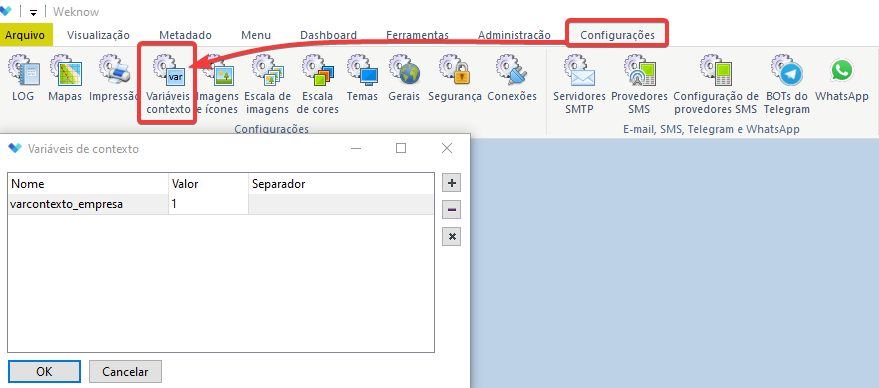Switch to the Dashboard ribbon tab
Screen dimensions: 879x388
[x=329, y=35]
